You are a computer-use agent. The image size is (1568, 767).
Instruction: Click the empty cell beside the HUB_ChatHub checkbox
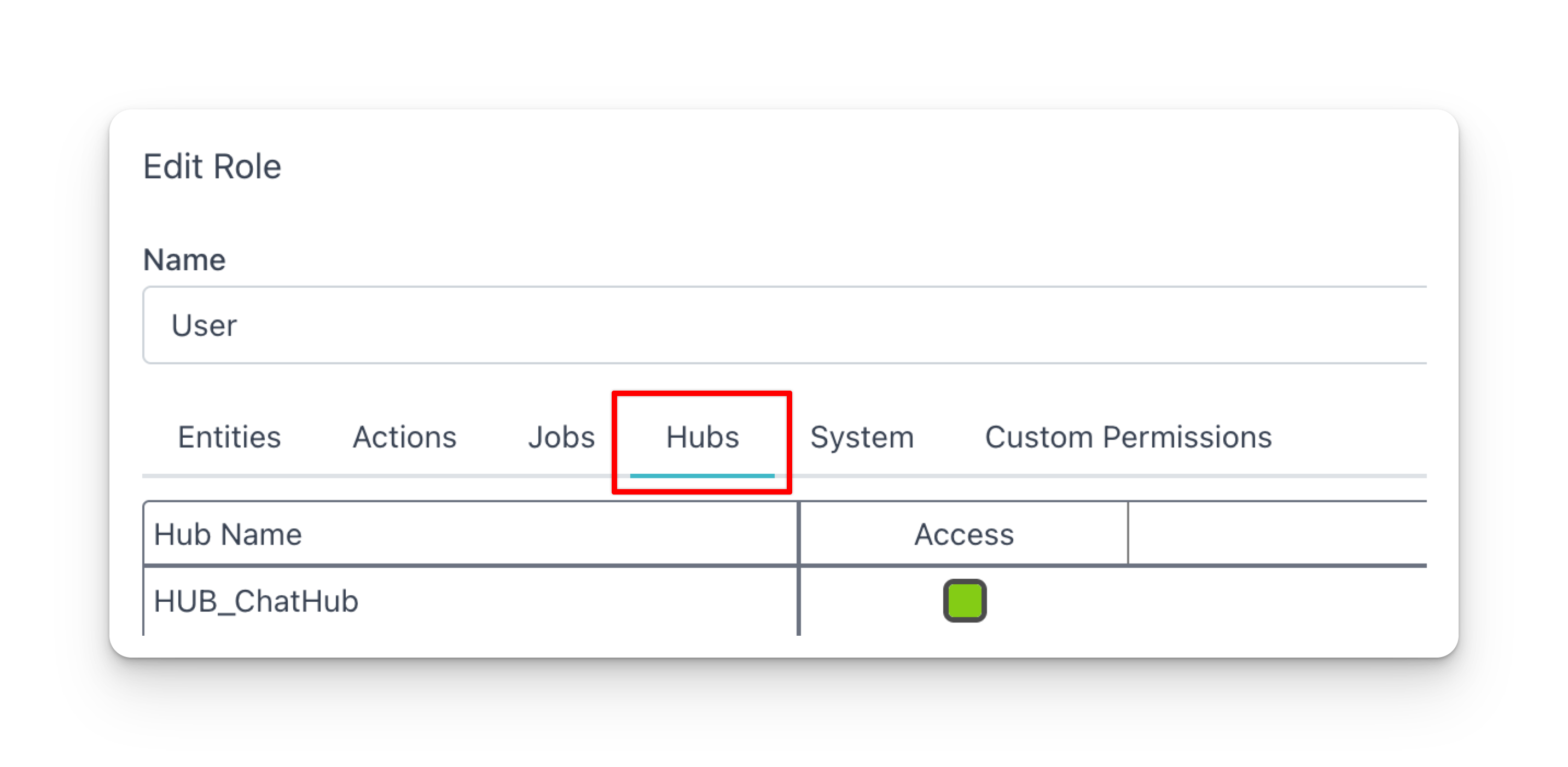tap(1277, 601)
